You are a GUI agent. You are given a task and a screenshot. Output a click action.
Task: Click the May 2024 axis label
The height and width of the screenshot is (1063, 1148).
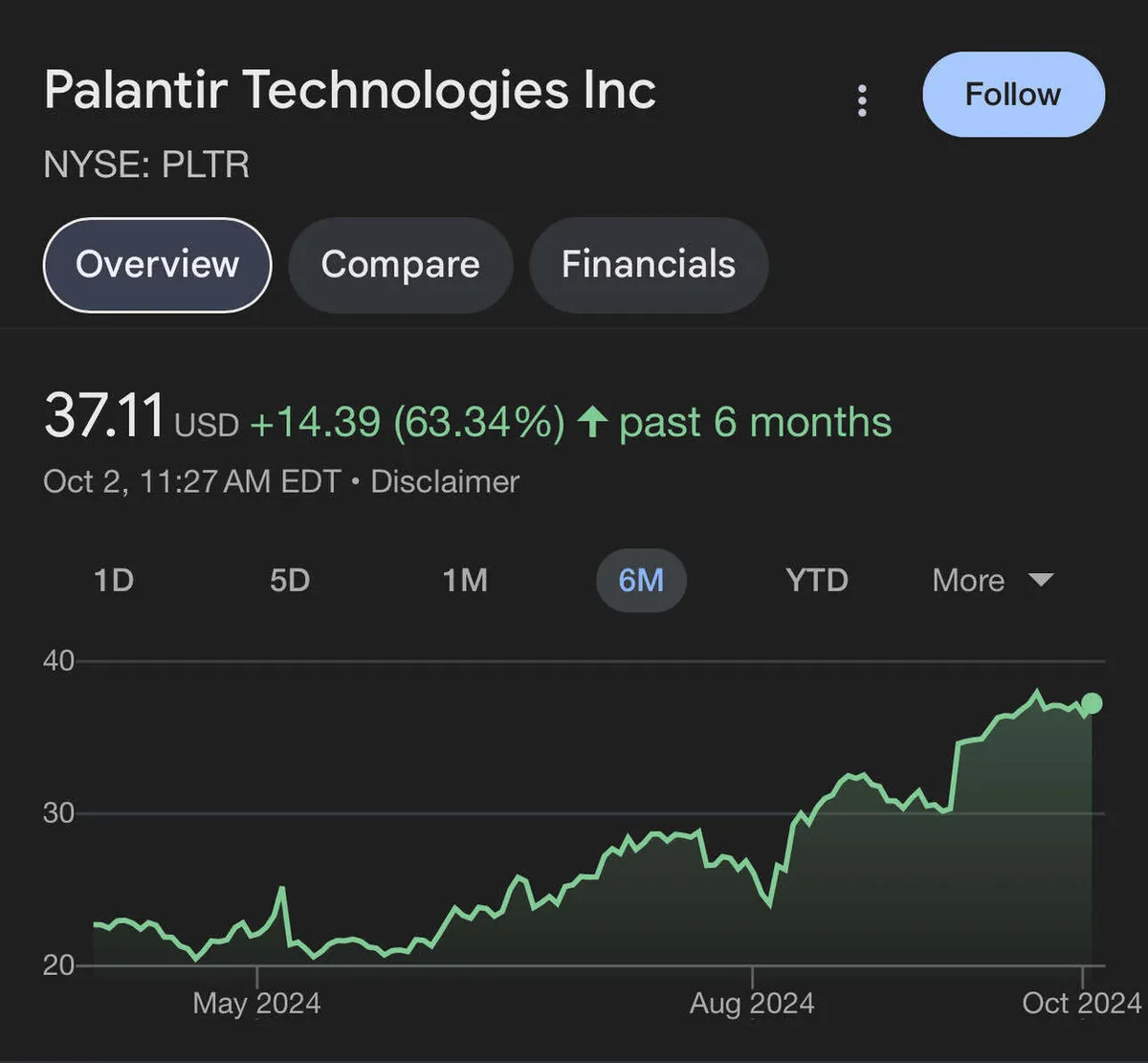click(256, 1003)
